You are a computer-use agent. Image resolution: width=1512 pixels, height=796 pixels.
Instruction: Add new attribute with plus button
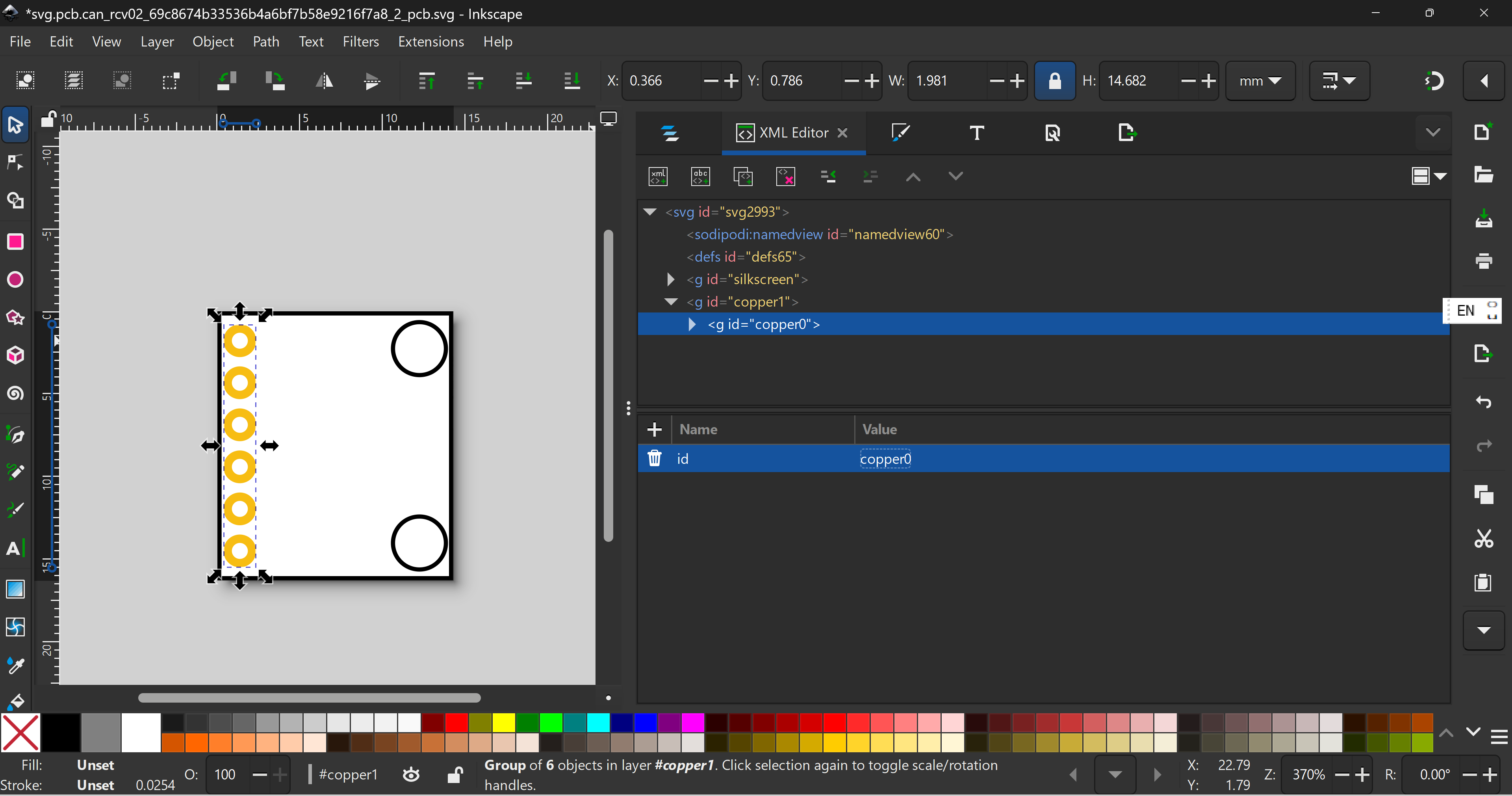(655, 430)
